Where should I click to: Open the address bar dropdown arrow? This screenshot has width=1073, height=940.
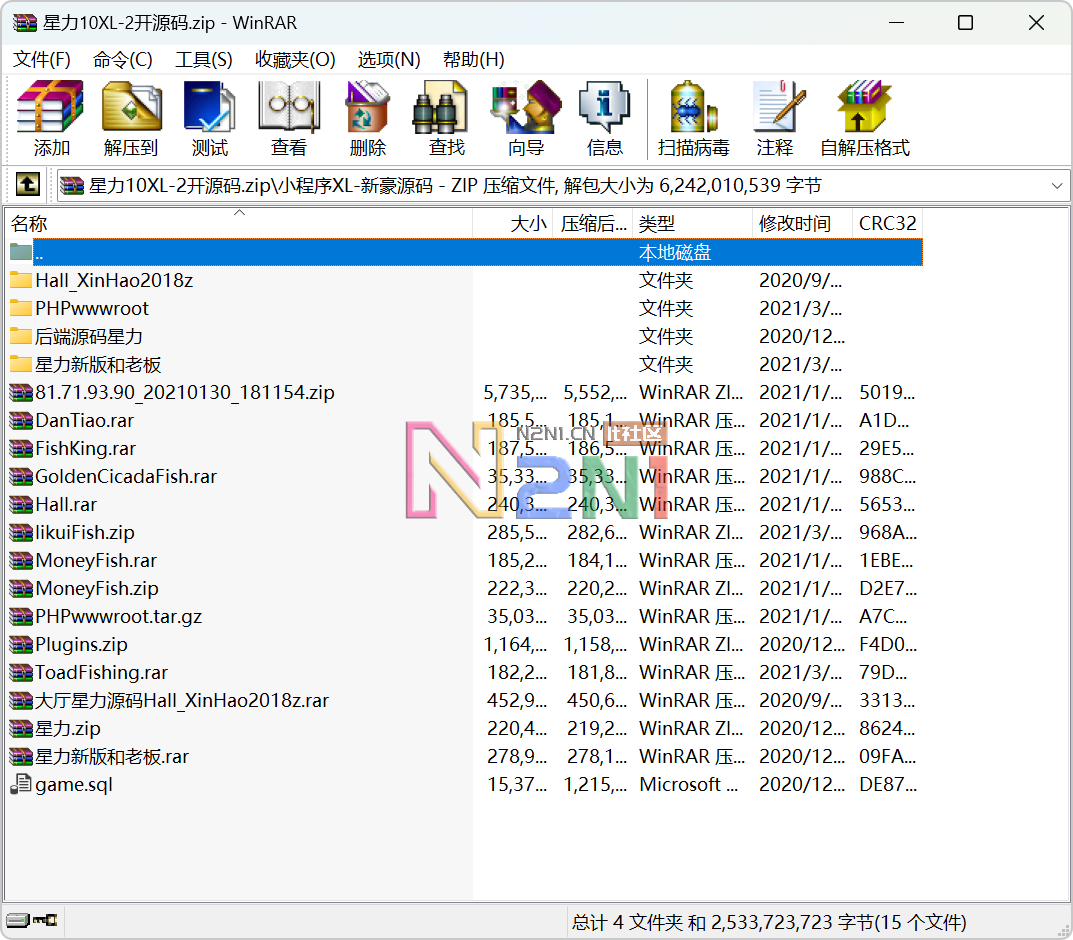[x=1057, y=185]
